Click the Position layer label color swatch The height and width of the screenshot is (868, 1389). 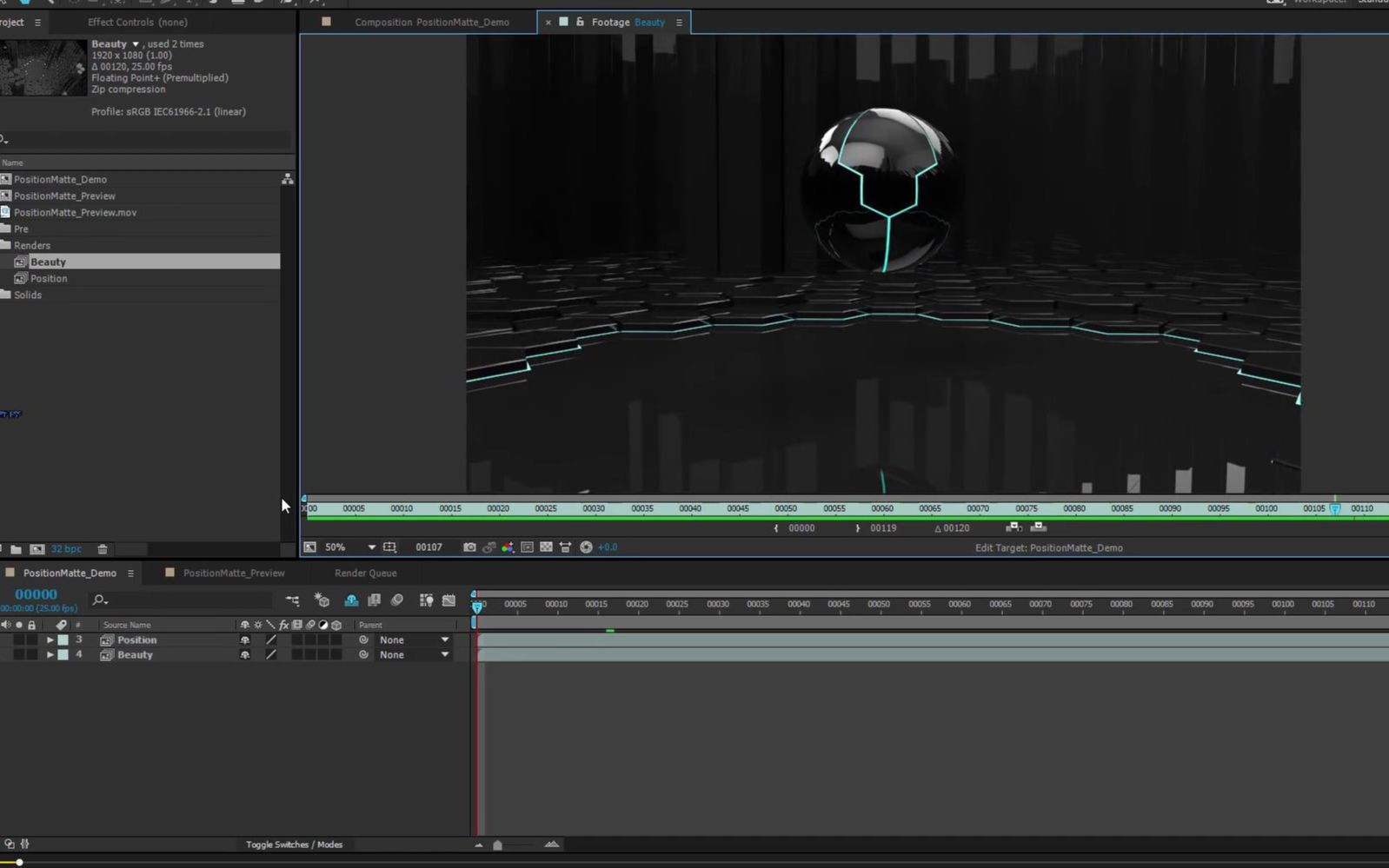click(63, 640)
